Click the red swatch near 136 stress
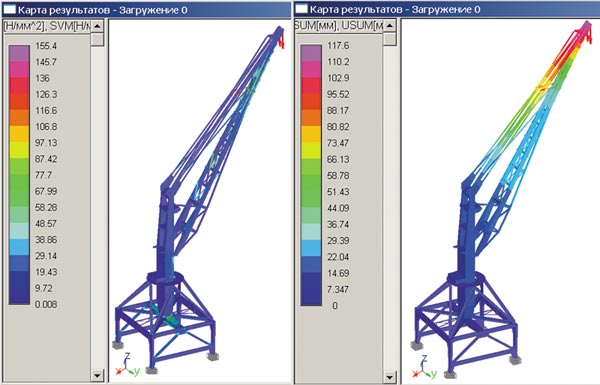Viewport: 600px width, 385px height. [19, 86]
